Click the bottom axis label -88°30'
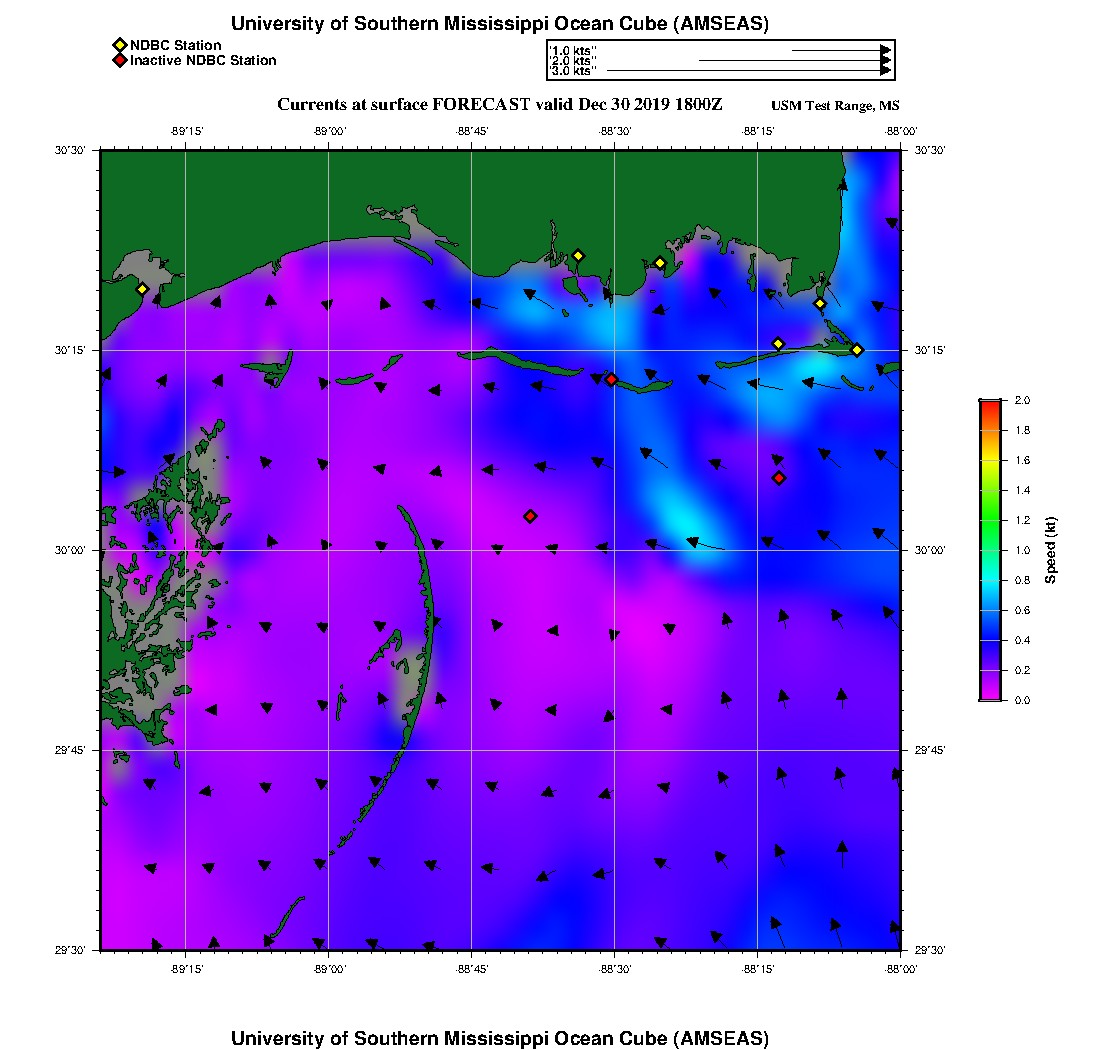This screenshot has width=1100, height=1050. click(x=615, y=969)
